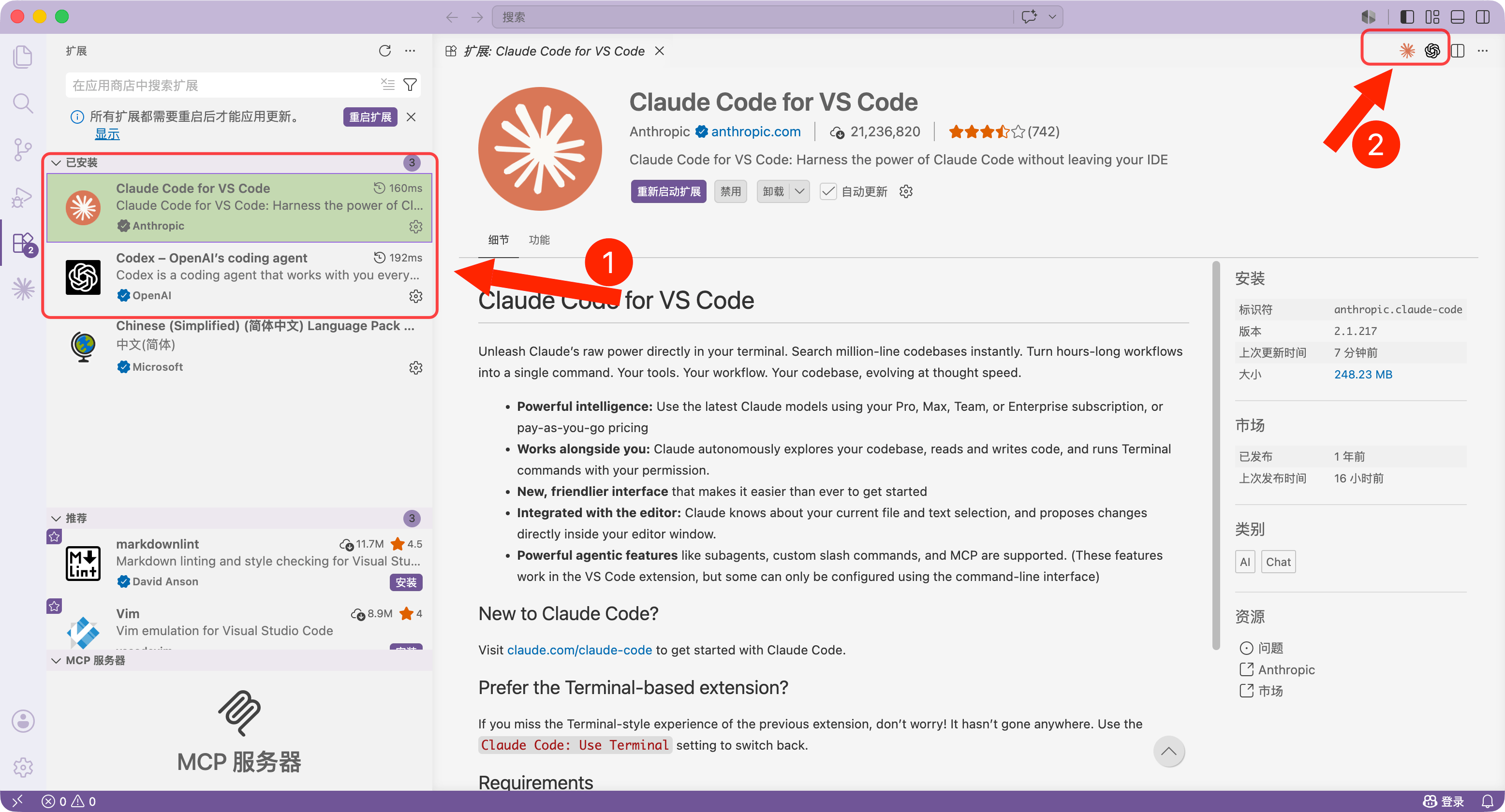This screenshot has width=1505, height=812.
Task: Open Accounts menu in activity bar
Action: point(23,721)
